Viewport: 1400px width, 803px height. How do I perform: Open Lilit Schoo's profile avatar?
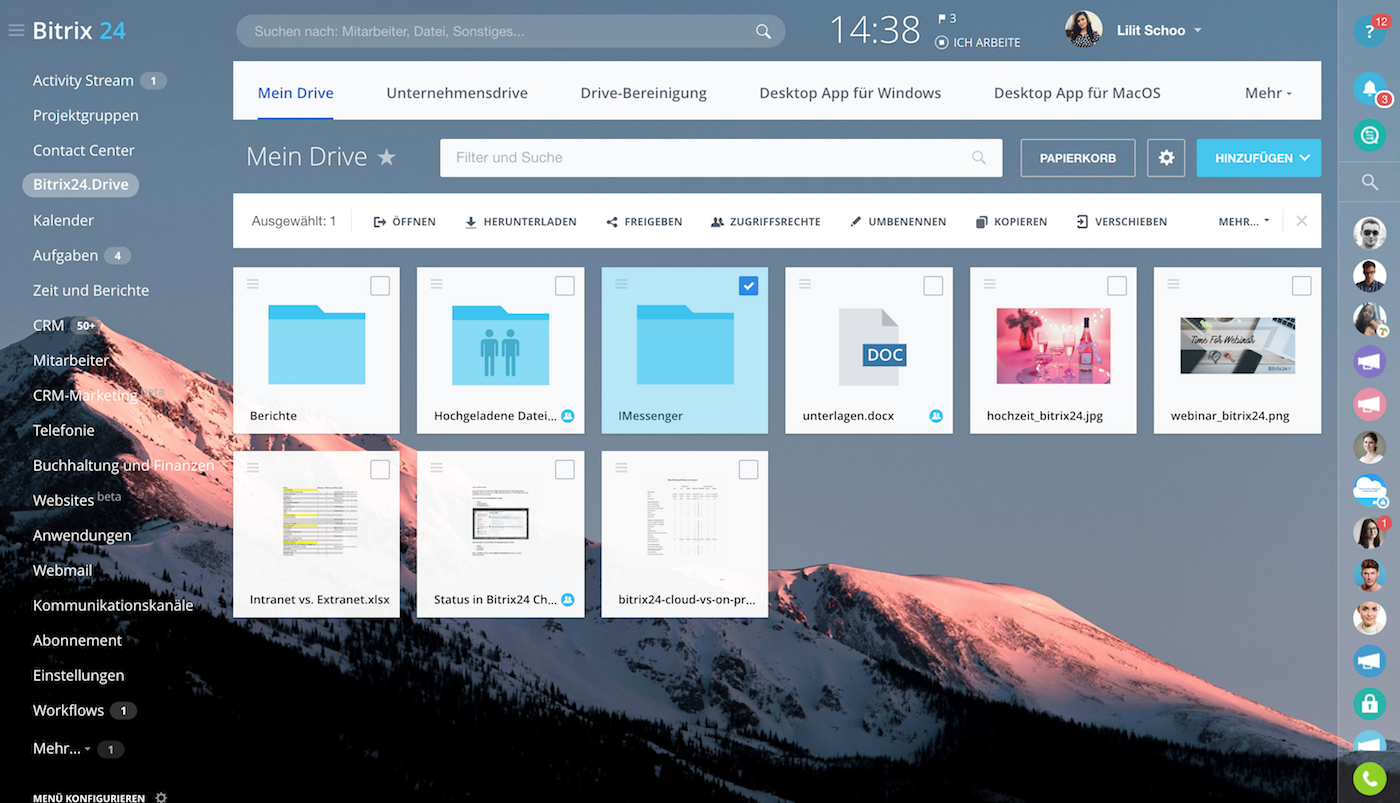point(1083,30)
